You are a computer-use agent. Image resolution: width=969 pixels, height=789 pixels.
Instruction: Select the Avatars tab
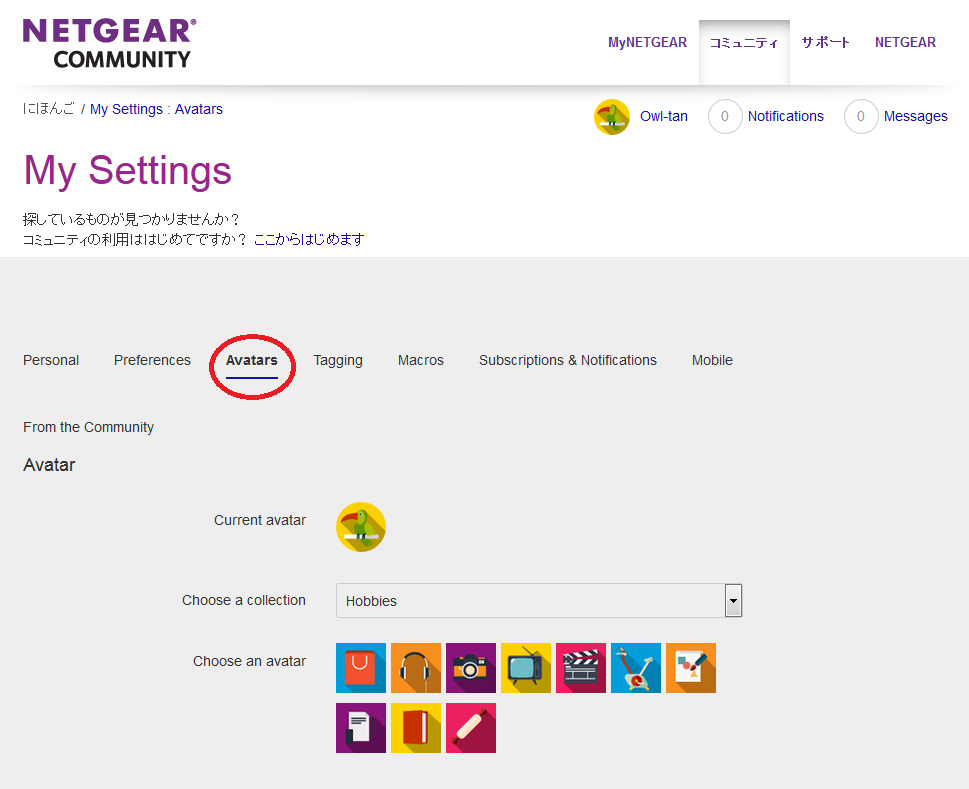(x=252, y=360)
